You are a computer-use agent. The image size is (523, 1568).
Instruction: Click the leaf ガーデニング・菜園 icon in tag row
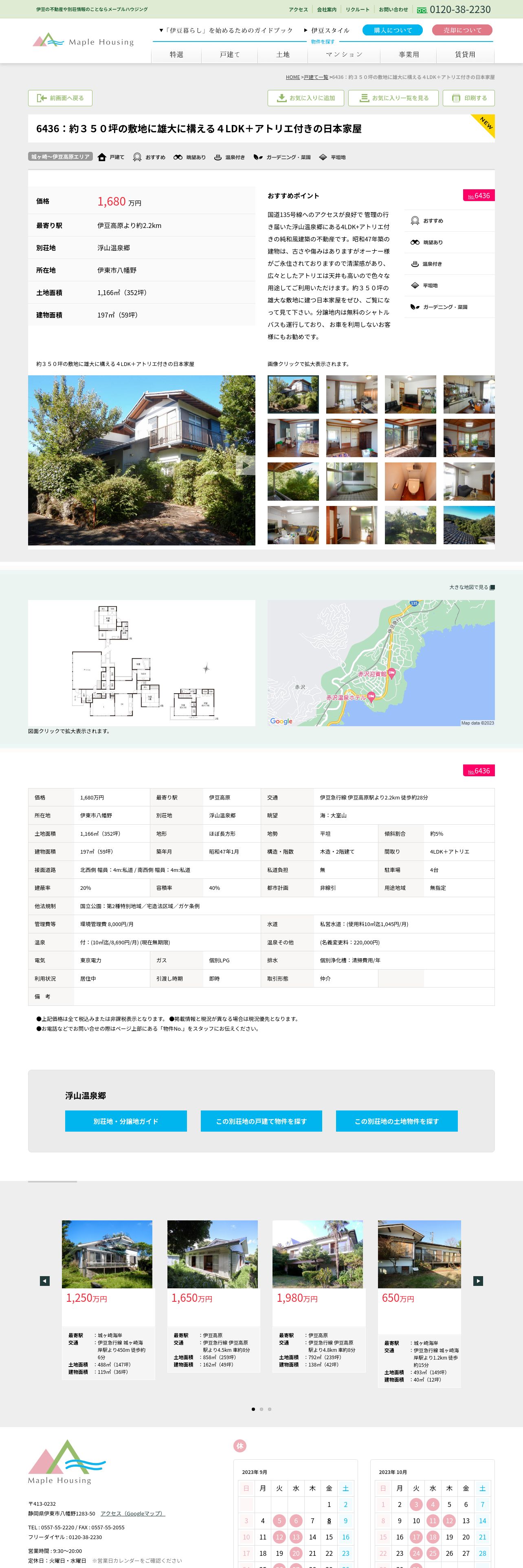click(258, 157)
